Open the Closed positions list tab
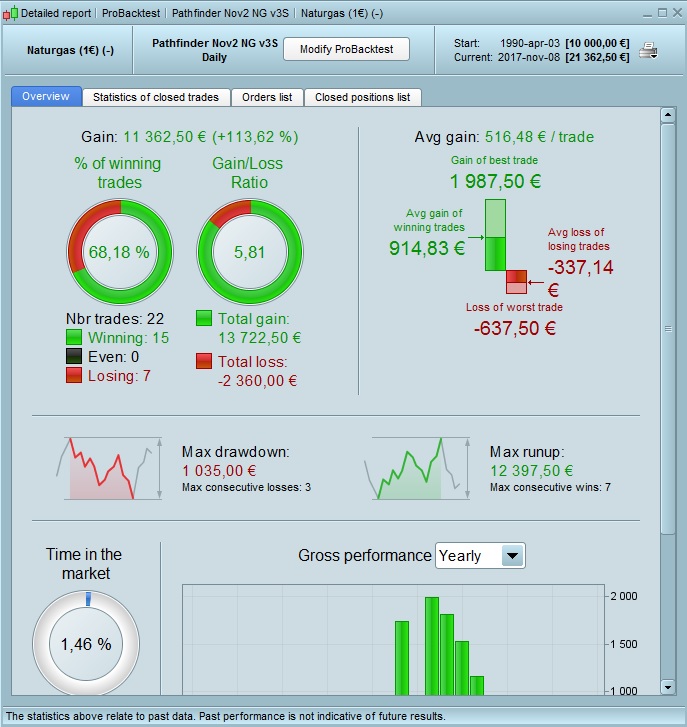 [363, 97]
